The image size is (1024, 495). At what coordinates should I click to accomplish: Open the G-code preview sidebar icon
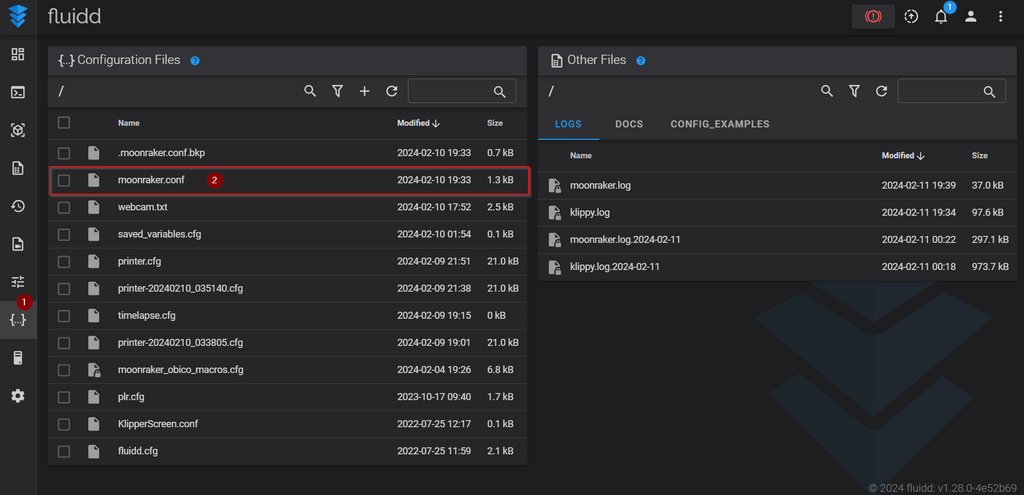click(x=18, y=131)
